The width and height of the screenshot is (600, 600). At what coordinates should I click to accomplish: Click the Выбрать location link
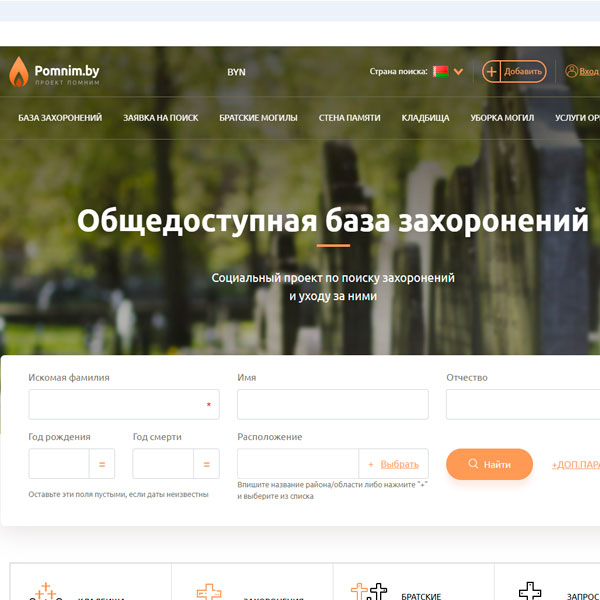click(x=399, y=464)
